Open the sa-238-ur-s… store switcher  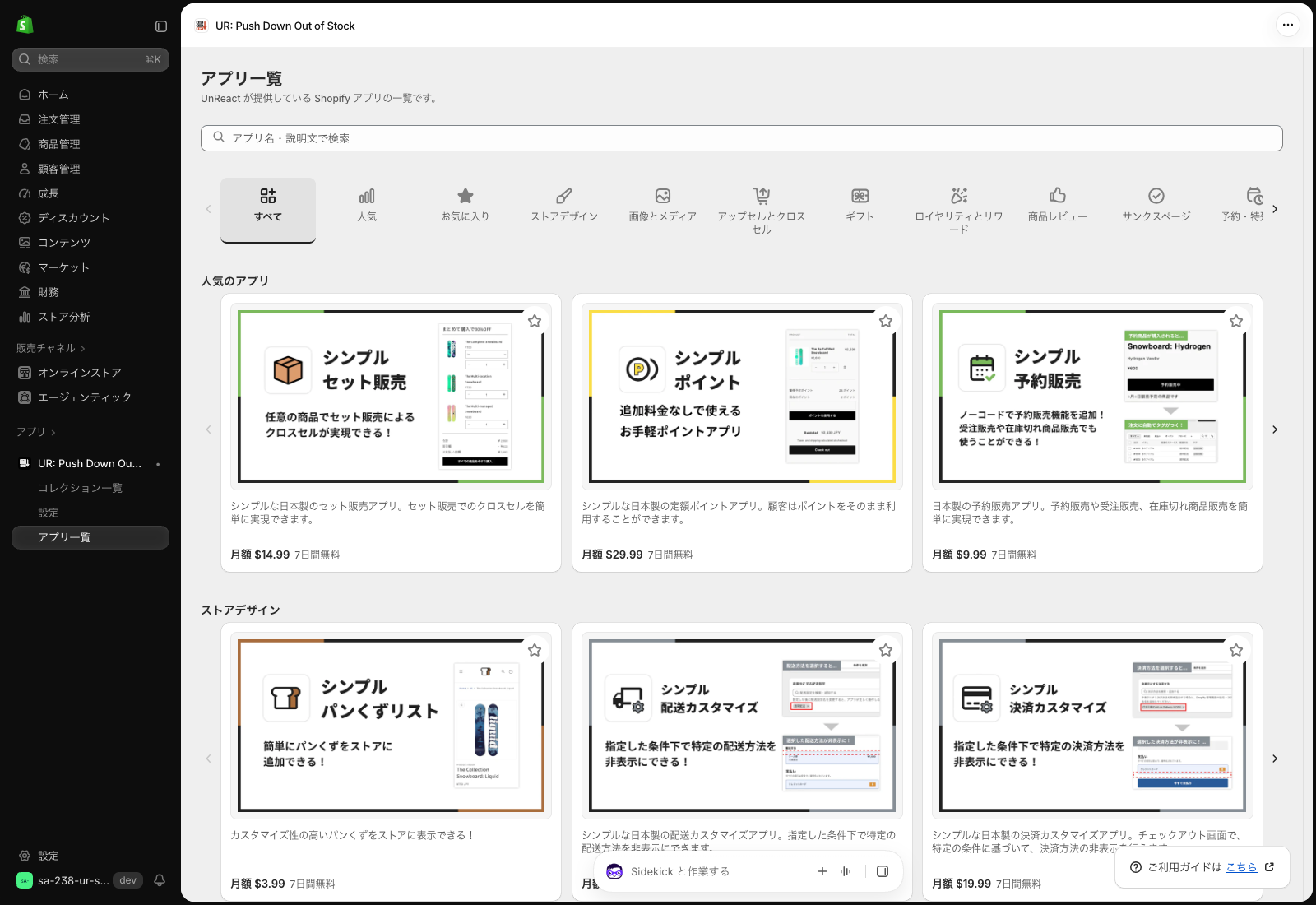point(79,880)
